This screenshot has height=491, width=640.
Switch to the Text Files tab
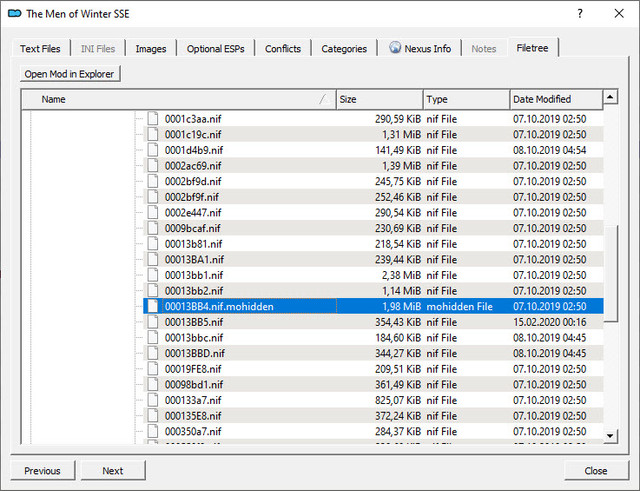pos(40,49)
